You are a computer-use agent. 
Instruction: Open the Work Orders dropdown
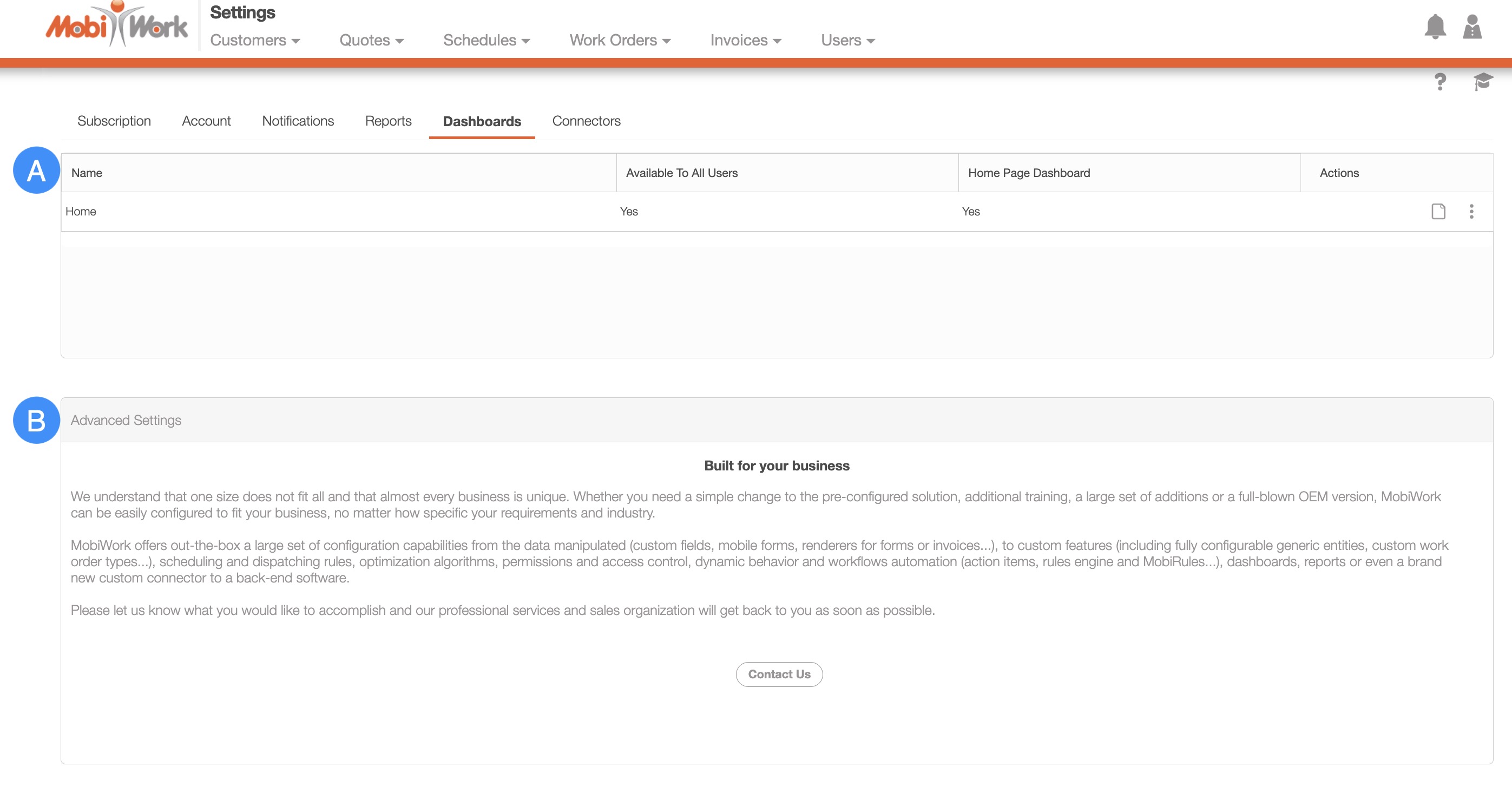pos(619,41)
